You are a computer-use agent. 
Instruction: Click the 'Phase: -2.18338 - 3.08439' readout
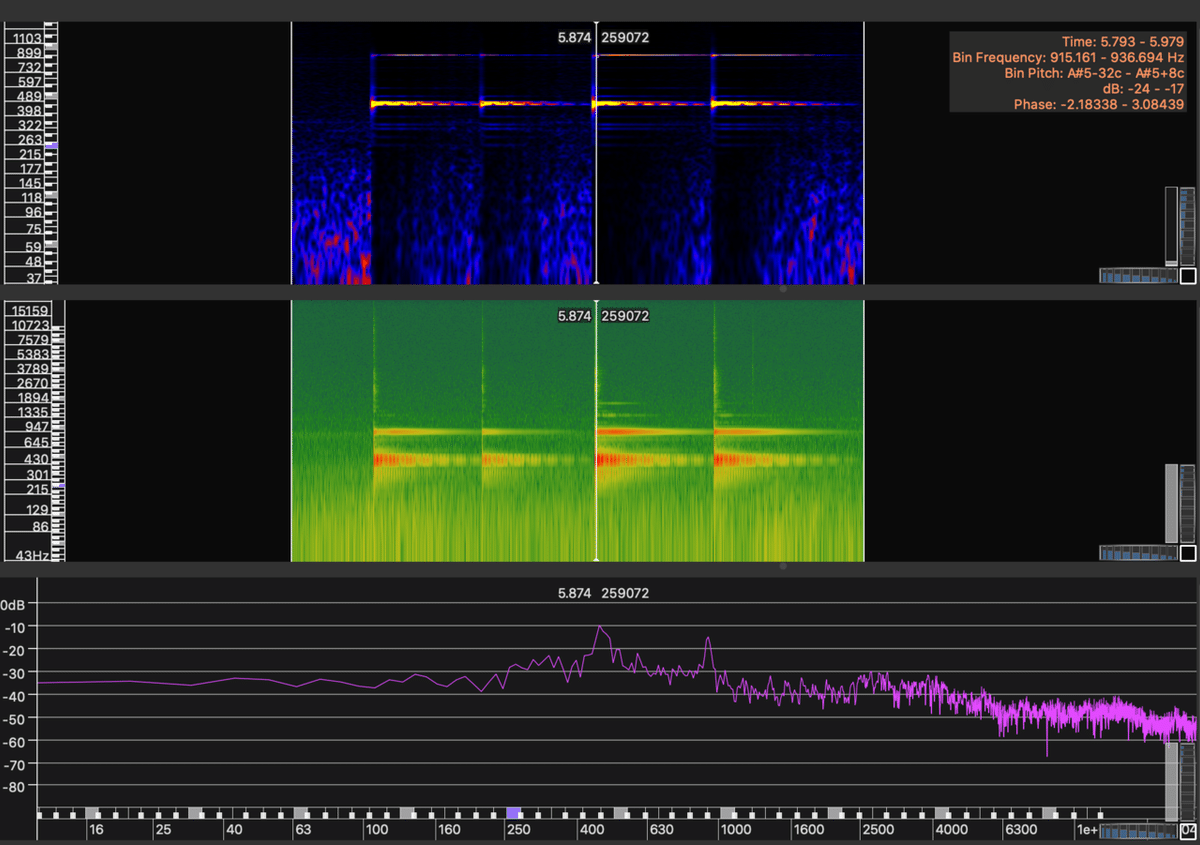click(1099, 104)
